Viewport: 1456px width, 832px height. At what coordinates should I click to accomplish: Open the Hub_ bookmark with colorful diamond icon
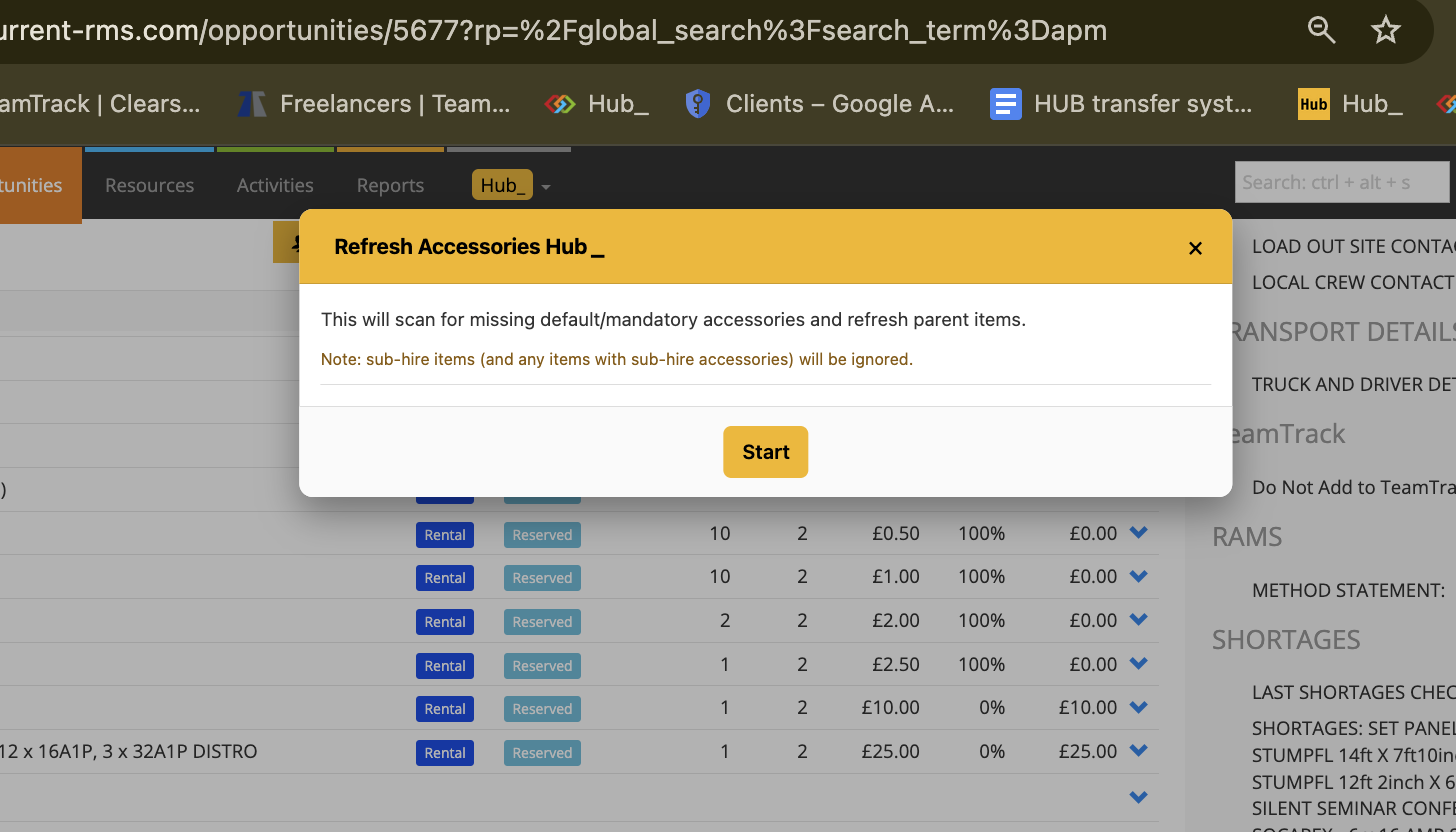point(597,103)
